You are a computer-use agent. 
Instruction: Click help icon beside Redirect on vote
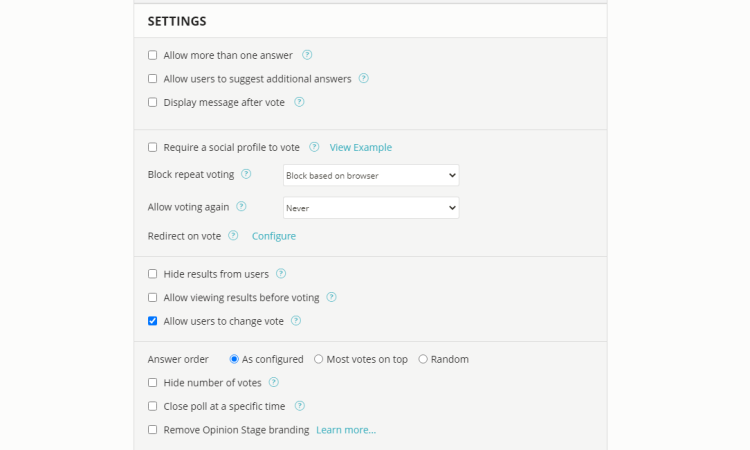tap(233, 236)
